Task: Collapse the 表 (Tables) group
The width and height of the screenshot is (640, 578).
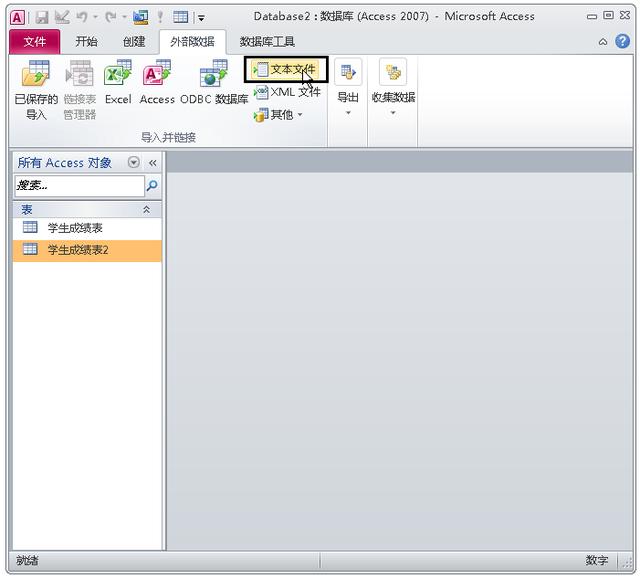Action: coord(146,210)
